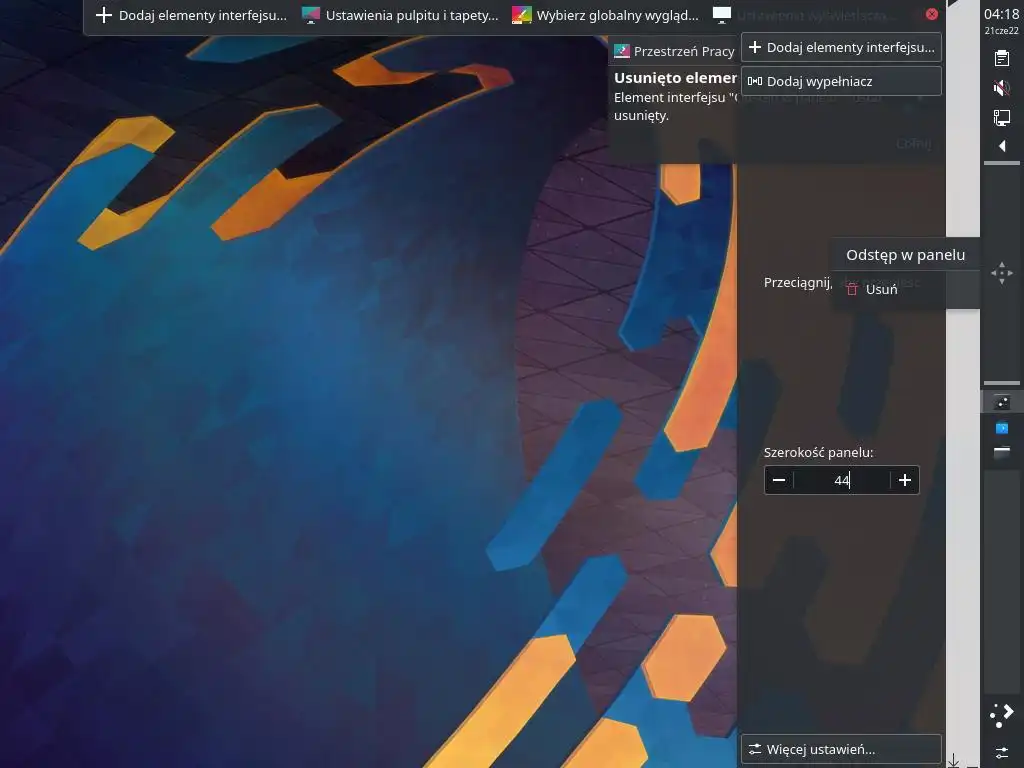This screenshot has width=1024, height=768.
Task: Open the wired network tray icon
Action: (1001, 117)
